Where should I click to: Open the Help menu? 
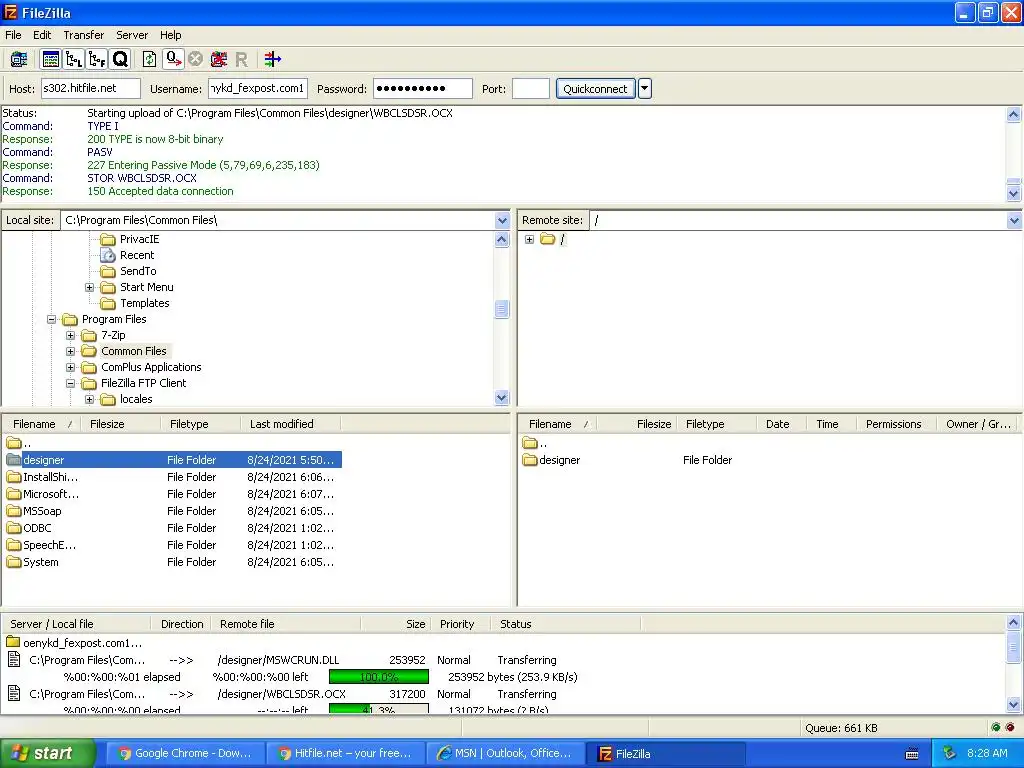coord(170,35)
